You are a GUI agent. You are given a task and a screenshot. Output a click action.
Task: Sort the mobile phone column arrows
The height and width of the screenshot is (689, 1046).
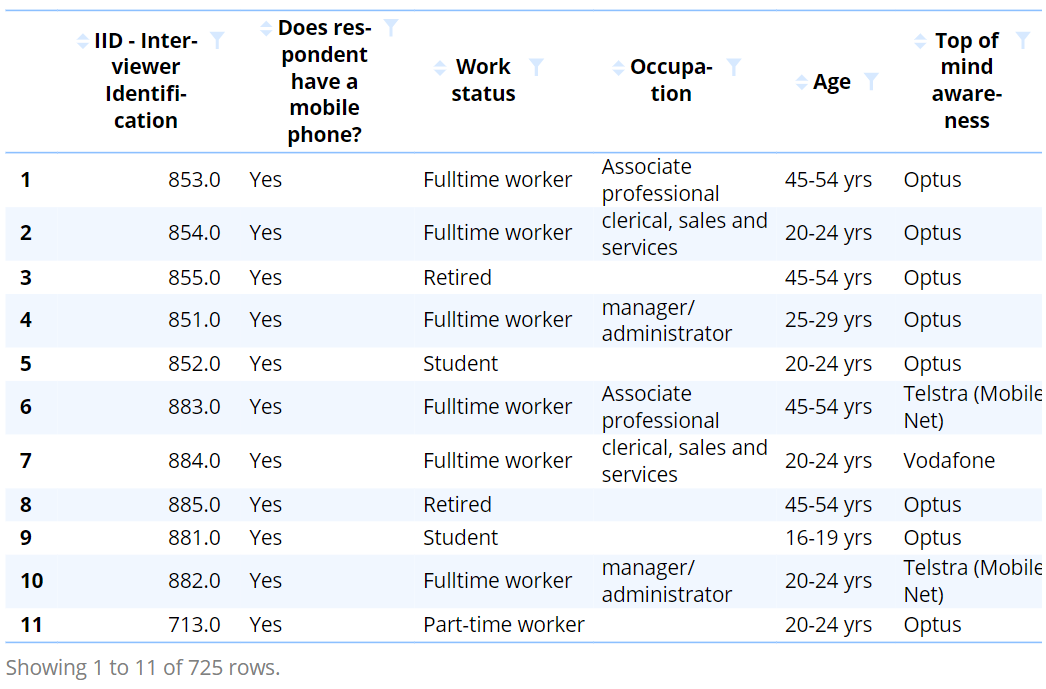coord(265,28)
